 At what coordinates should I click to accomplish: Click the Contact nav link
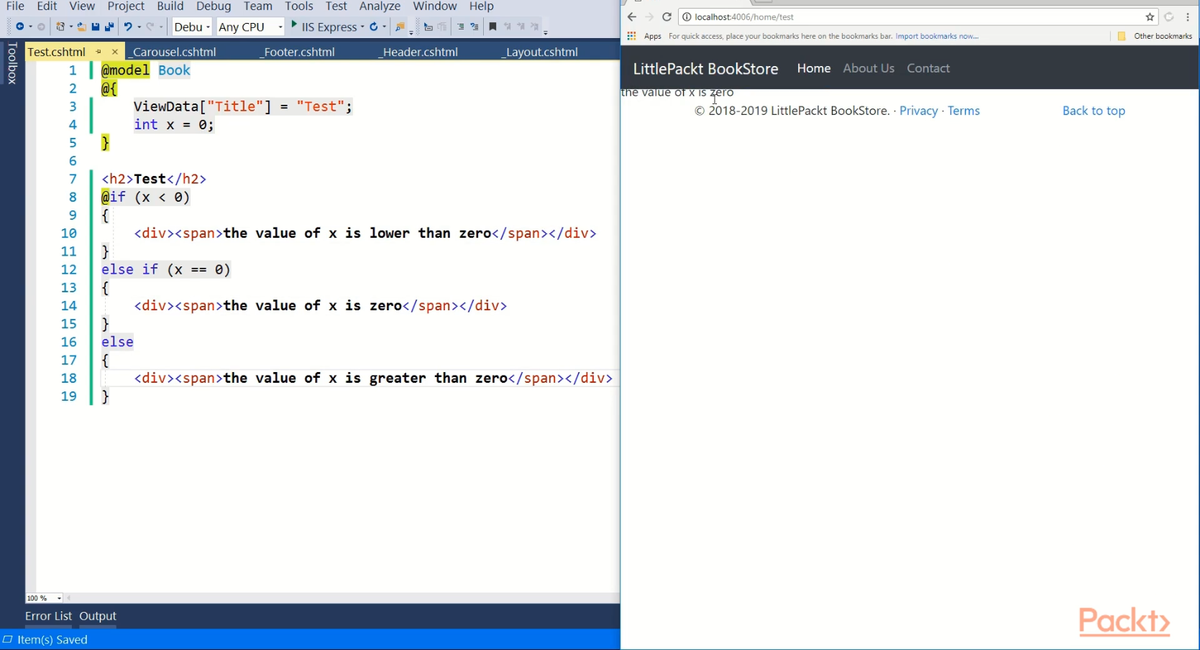928,68
